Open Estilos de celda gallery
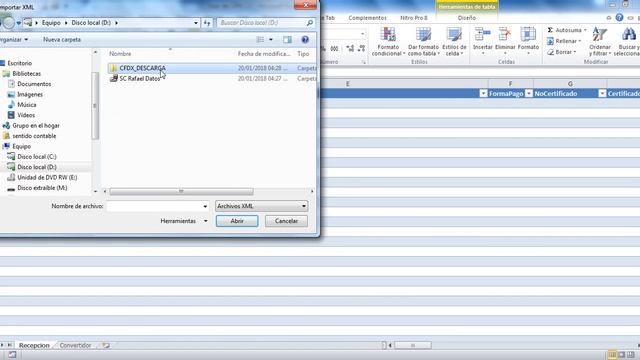The width and height of the screenshot is (640, 360). click(454, 42)
